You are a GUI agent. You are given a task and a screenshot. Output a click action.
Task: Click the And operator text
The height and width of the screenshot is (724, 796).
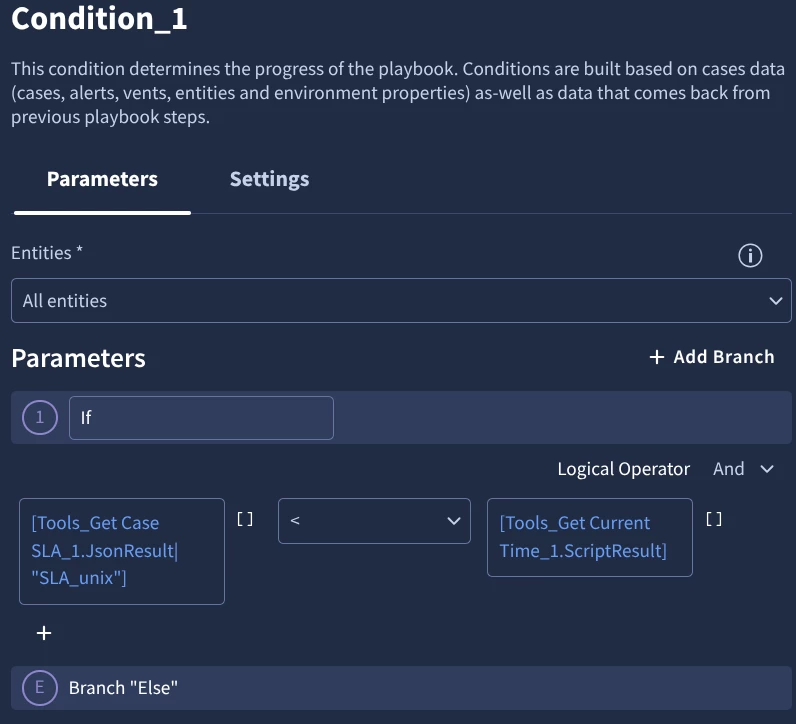point(728,469)
